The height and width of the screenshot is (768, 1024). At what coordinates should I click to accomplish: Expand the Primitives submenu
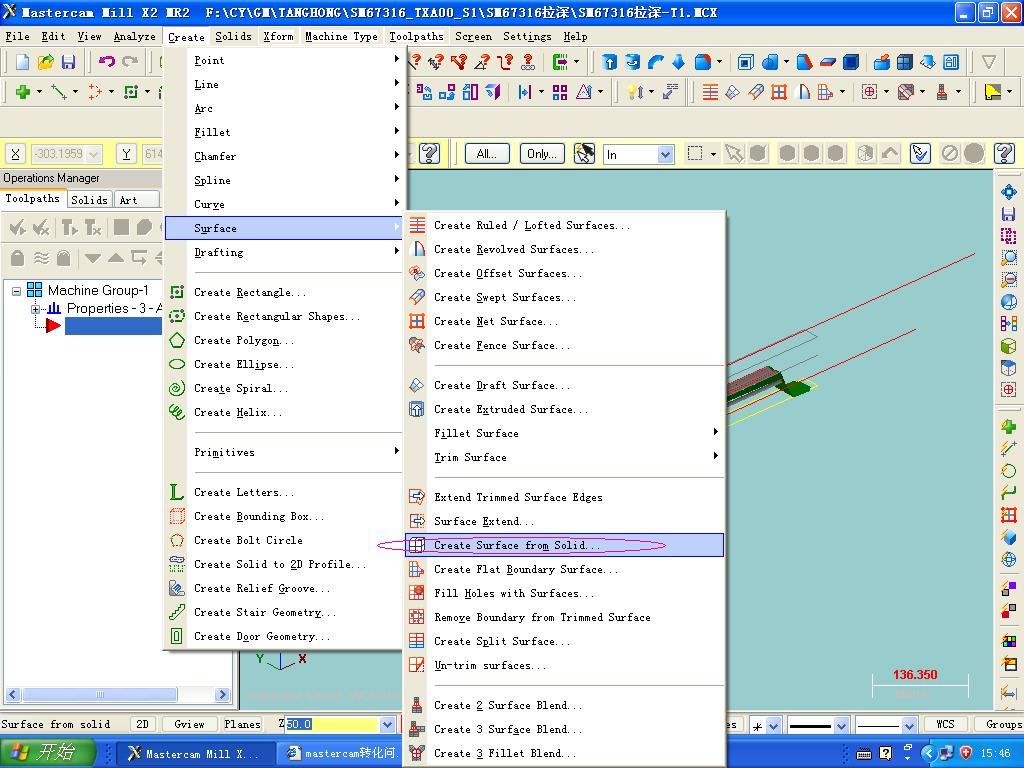pos(284,452)
